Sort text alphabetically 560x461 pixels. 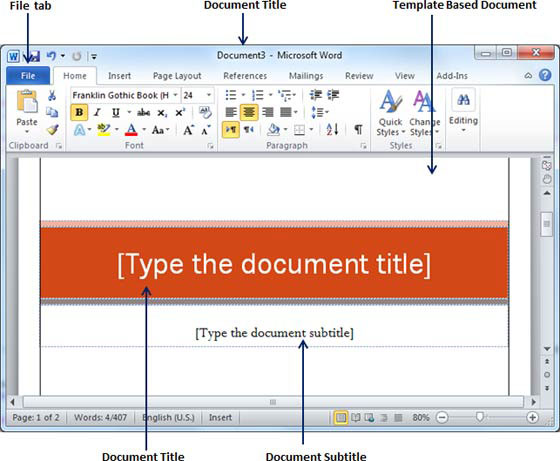(332, 129)
